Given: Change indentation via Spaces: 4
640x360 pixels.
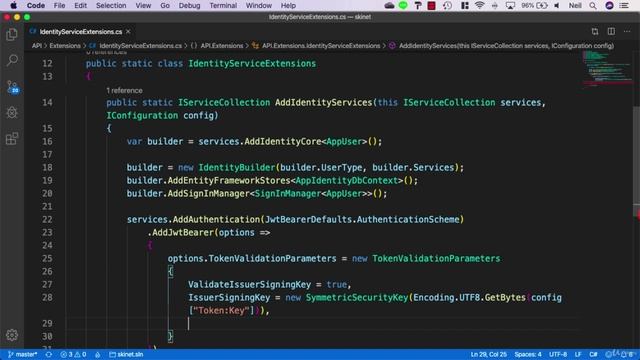Looking at the screenshot, I should point(528,354).
